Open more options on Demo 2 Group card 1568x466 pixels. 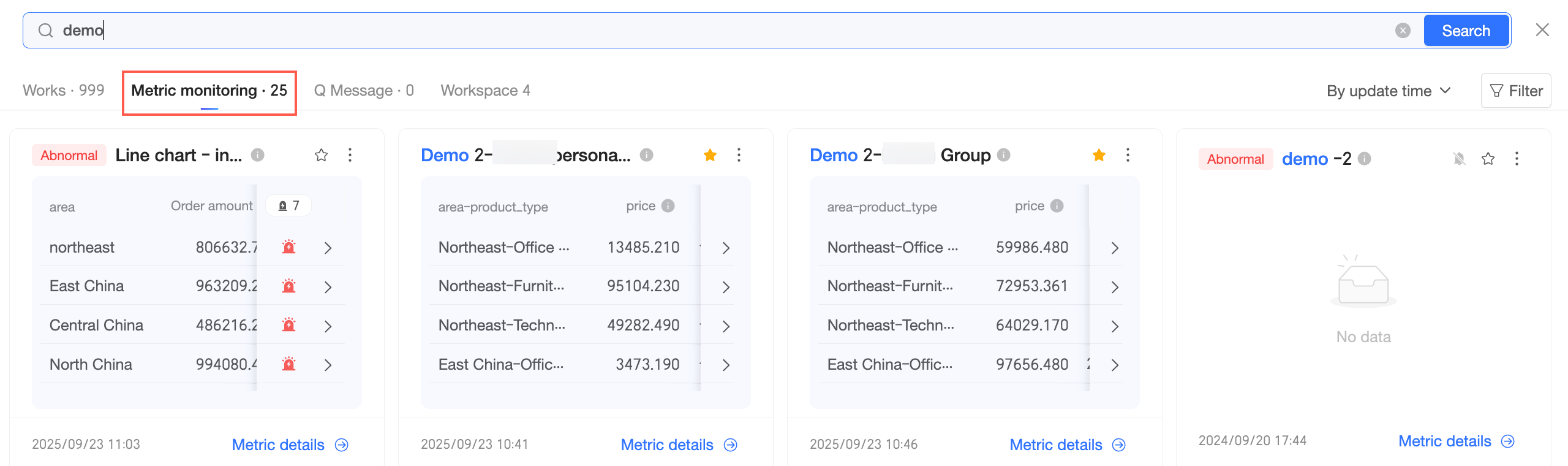tap(1128, 155)
